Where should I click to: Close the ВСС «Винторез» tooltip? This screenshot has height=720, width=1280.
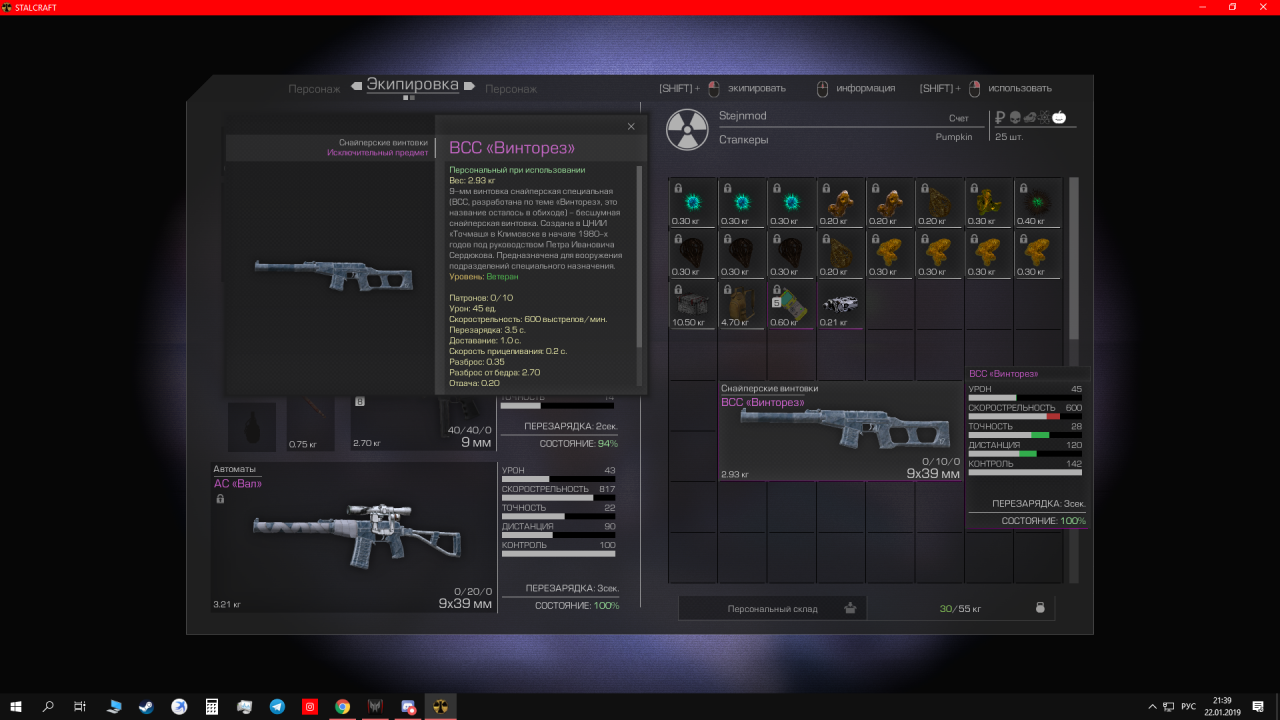pyautogui.click(x=631, y=126)
